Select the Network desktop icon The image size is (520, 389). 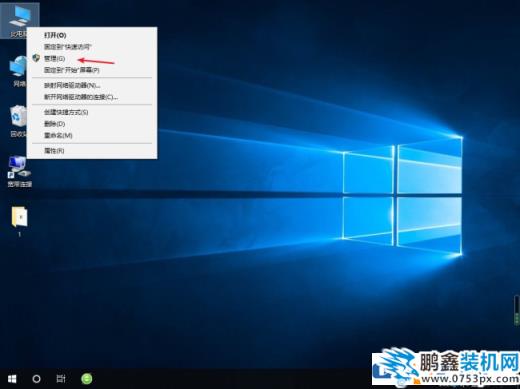tap(19, 71)
